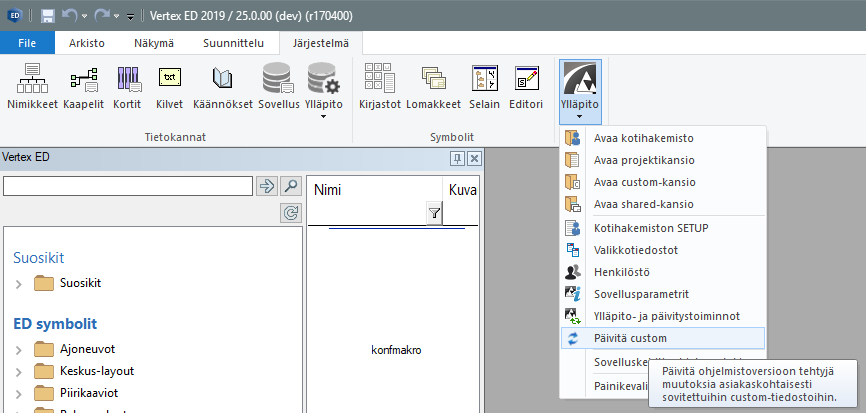
Task: Select Päivitä custom menu entry
Action: pos(630,338)
